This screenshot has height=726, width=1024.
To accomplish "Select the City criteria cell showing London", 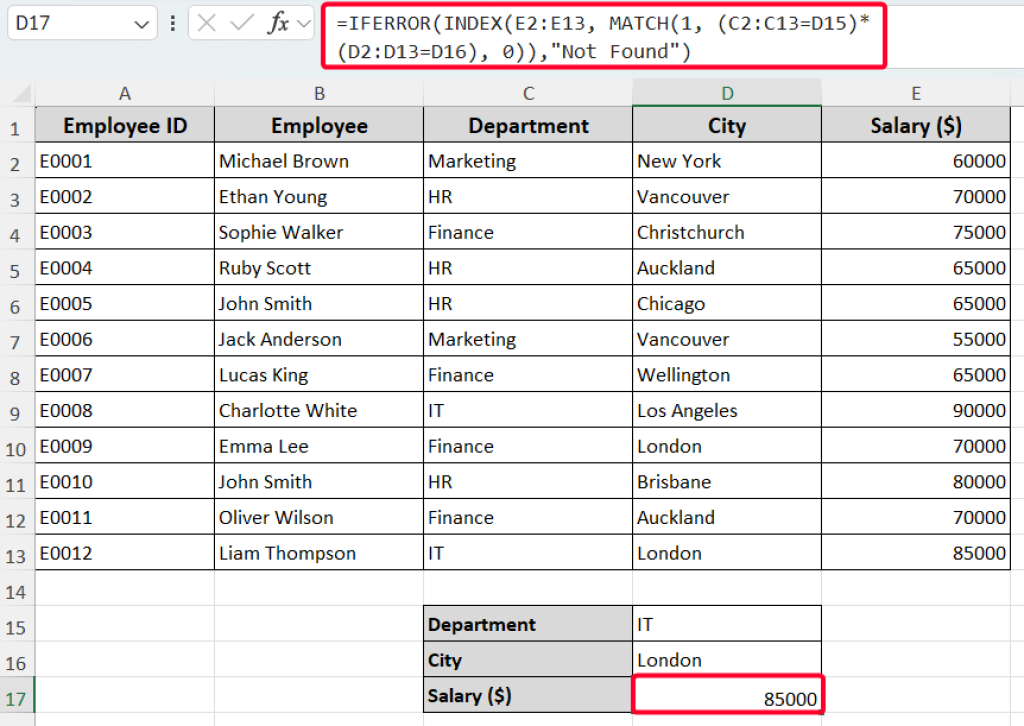I will pos(727,659).
